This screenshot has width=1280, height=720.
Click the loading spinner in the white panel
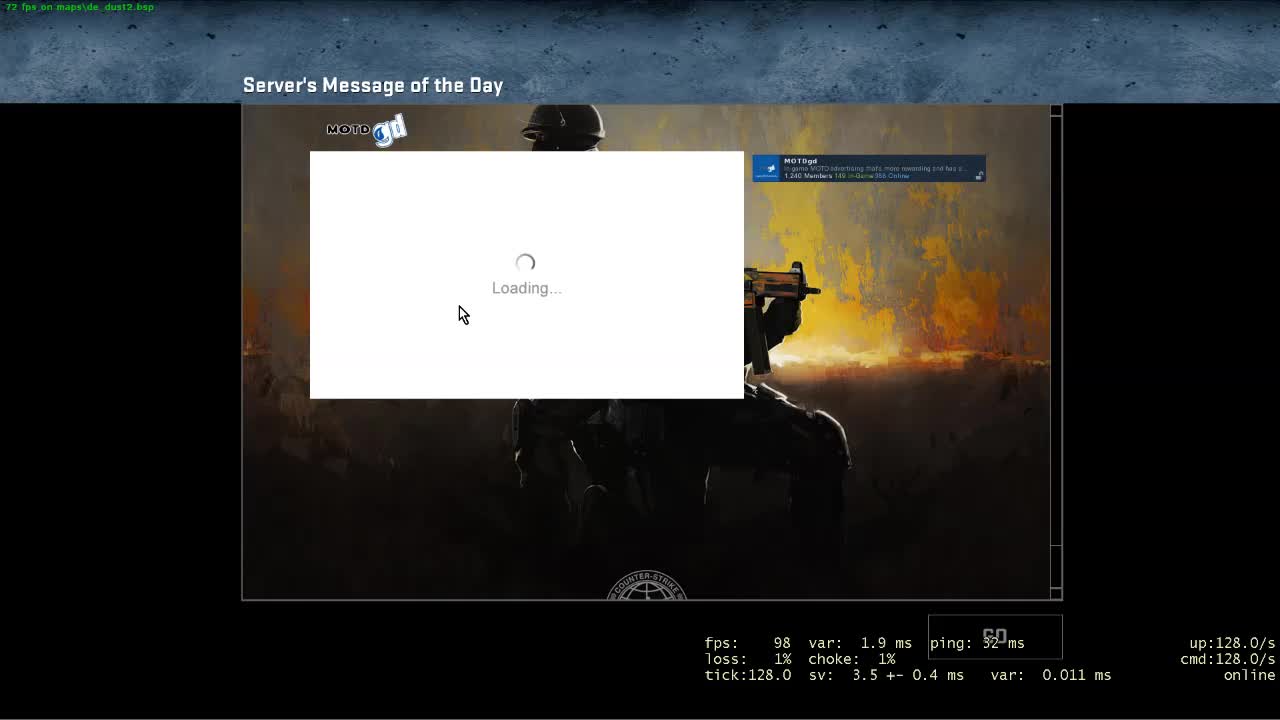click(525, 263)
